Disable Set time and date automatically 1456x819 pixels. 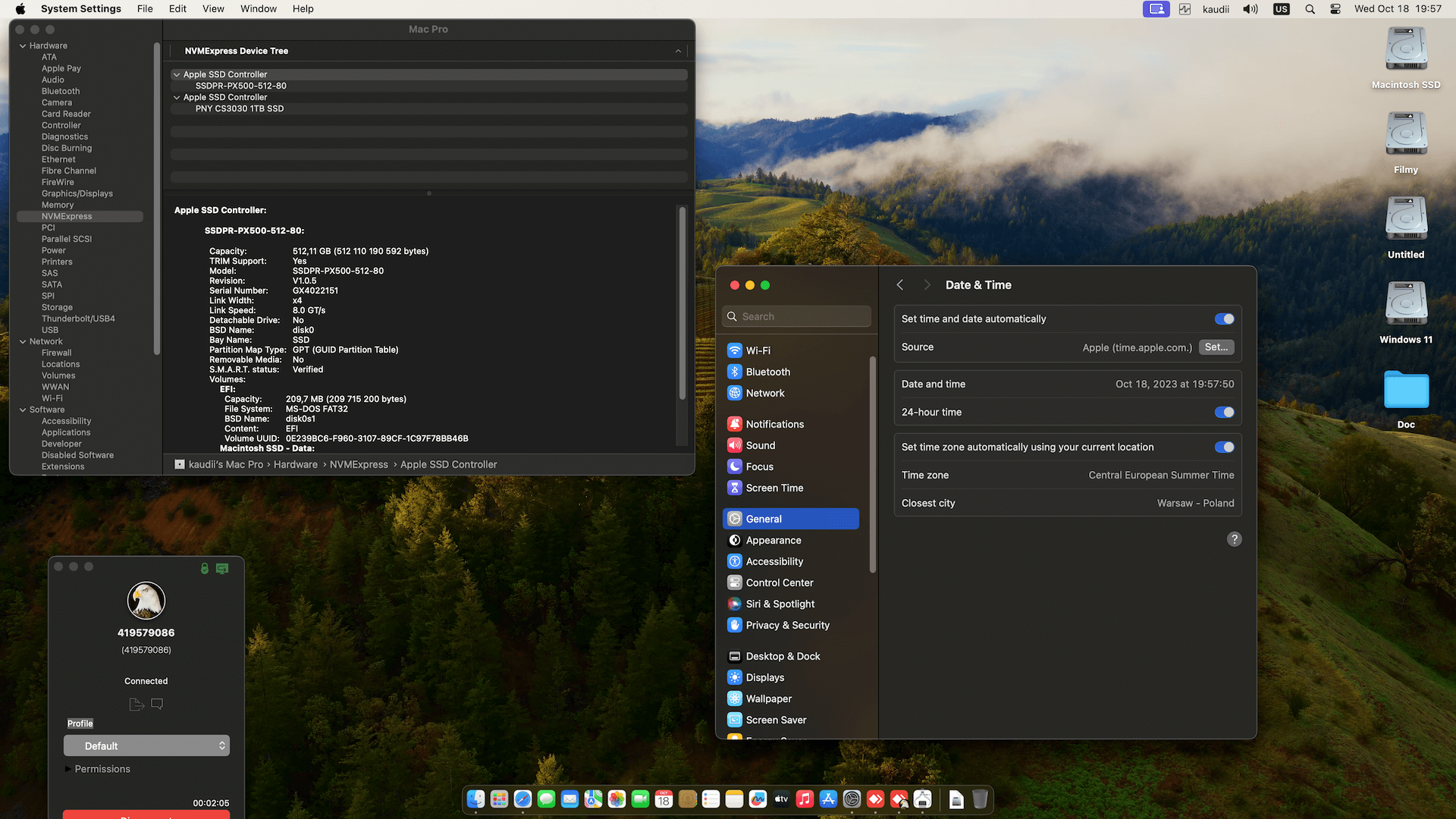coord(1224,319)
